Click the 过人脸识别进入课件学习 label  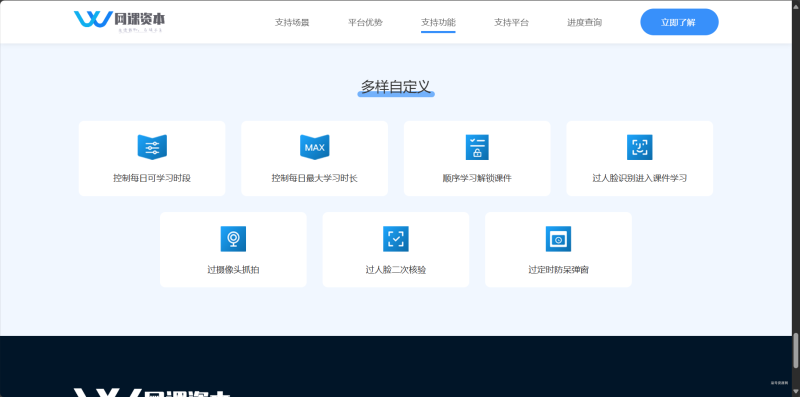[x=639, y=178]
